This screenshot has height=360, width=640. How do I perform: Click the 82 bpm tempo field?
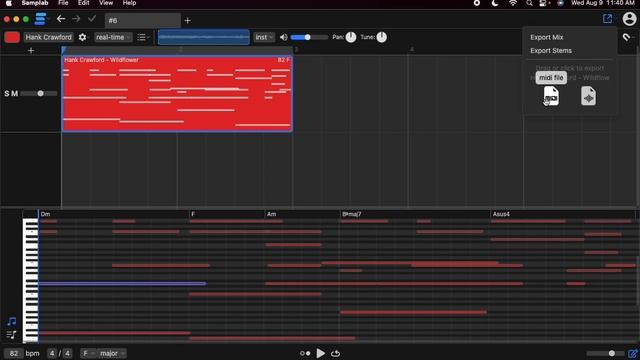(13, 353)
